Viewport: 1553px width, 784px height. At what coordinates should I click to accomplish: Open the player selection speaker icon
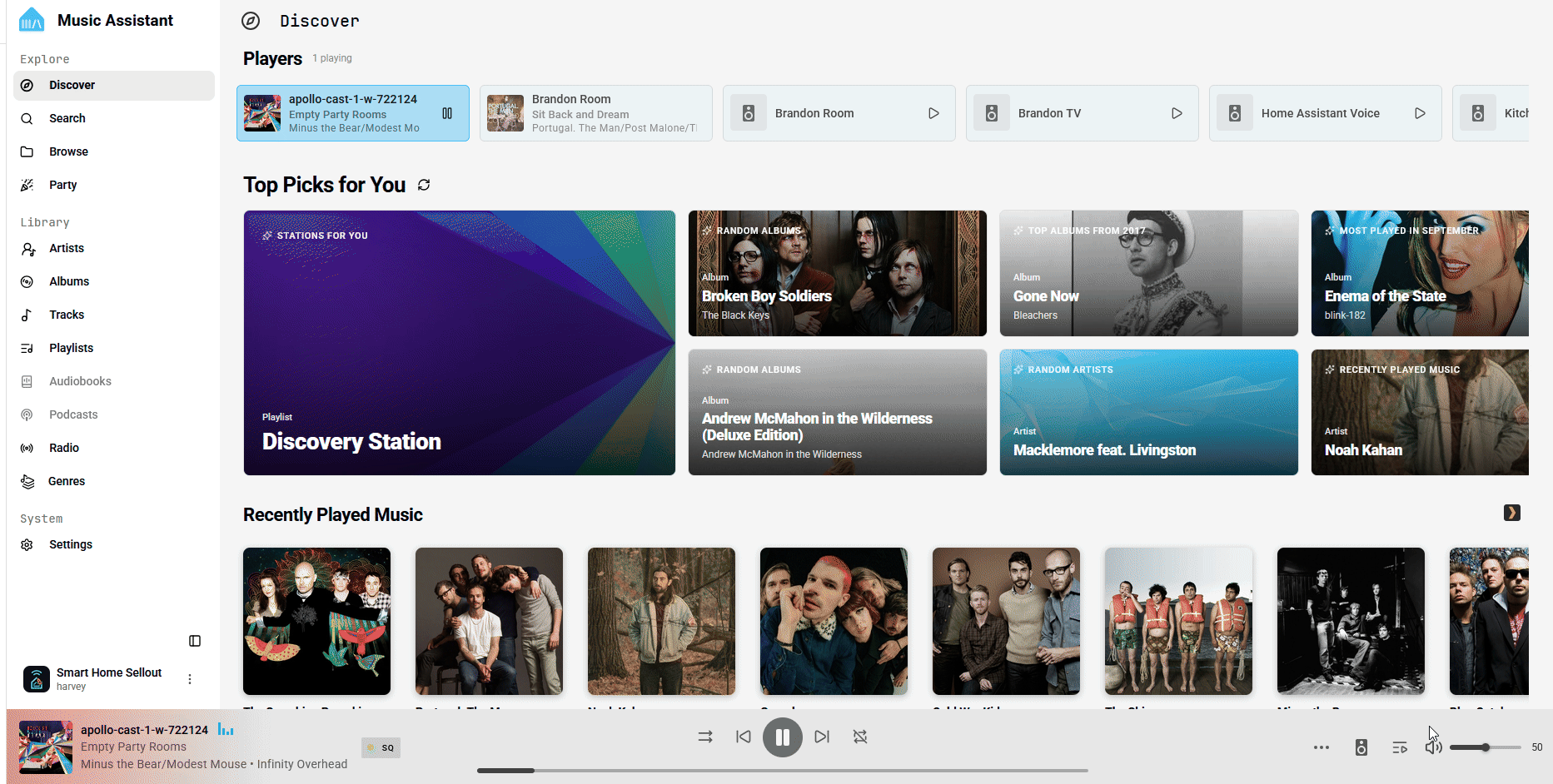point(1361,747)
